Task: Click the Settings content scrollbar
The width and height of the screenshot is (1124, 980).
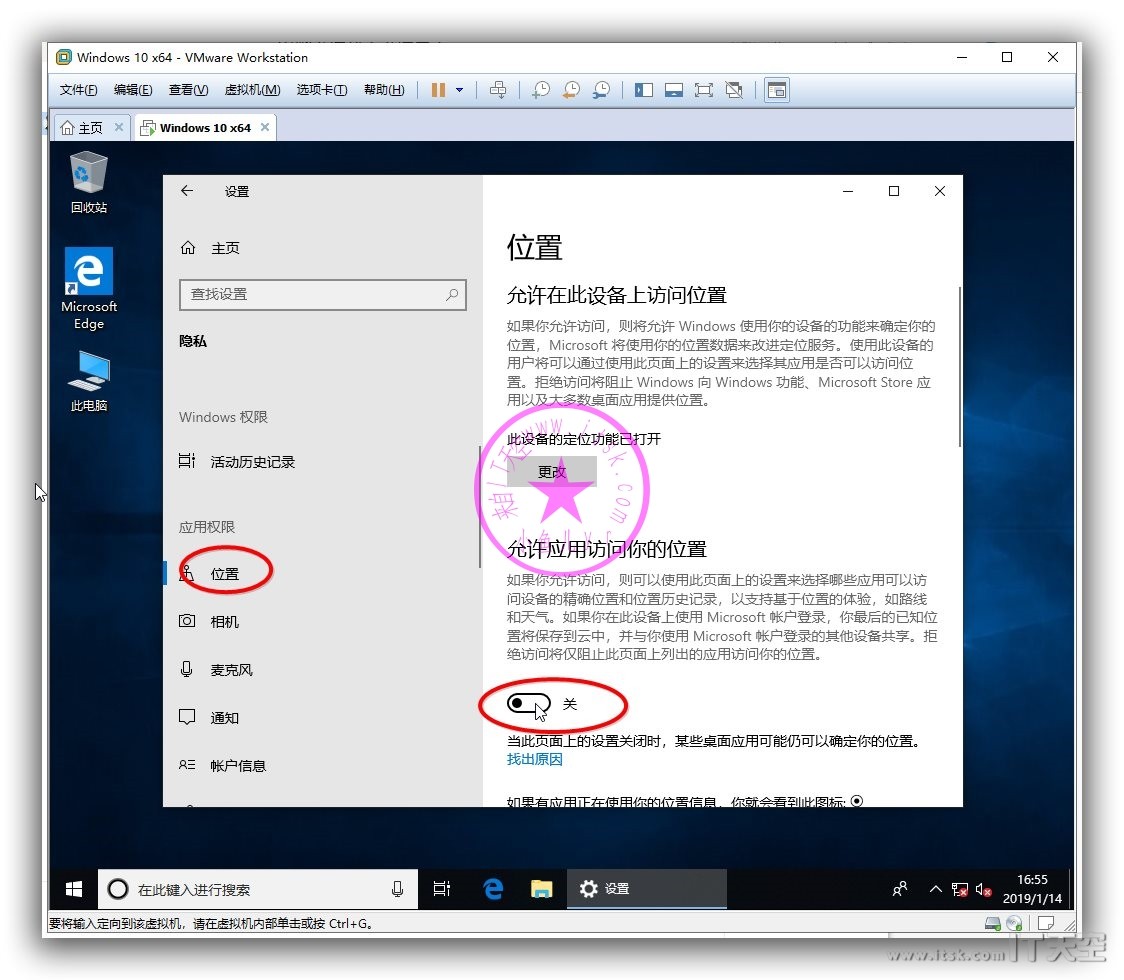Action: 959,366
